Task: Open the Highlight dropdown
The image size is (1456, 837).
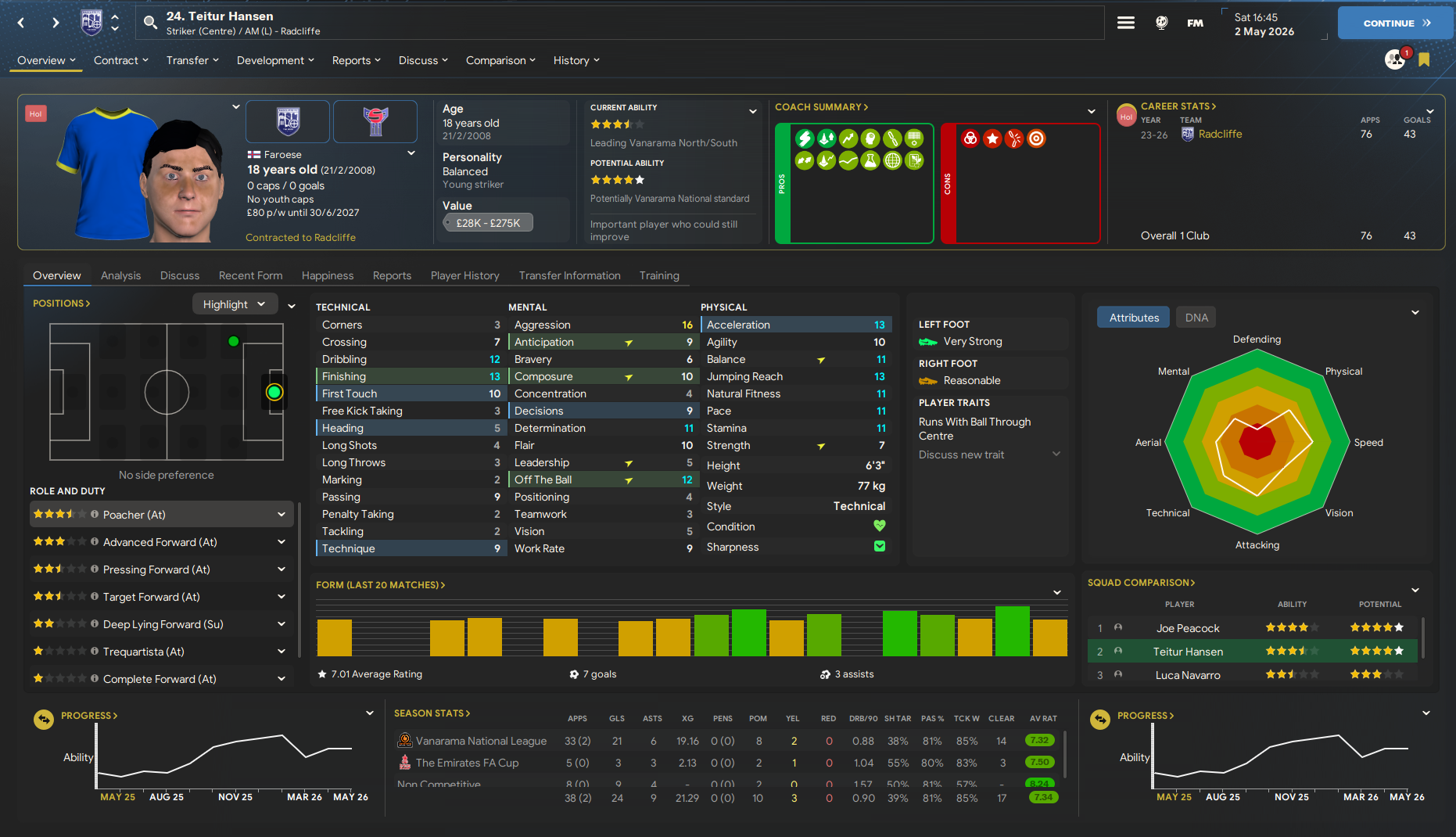Action: click(x=235, y=304)
